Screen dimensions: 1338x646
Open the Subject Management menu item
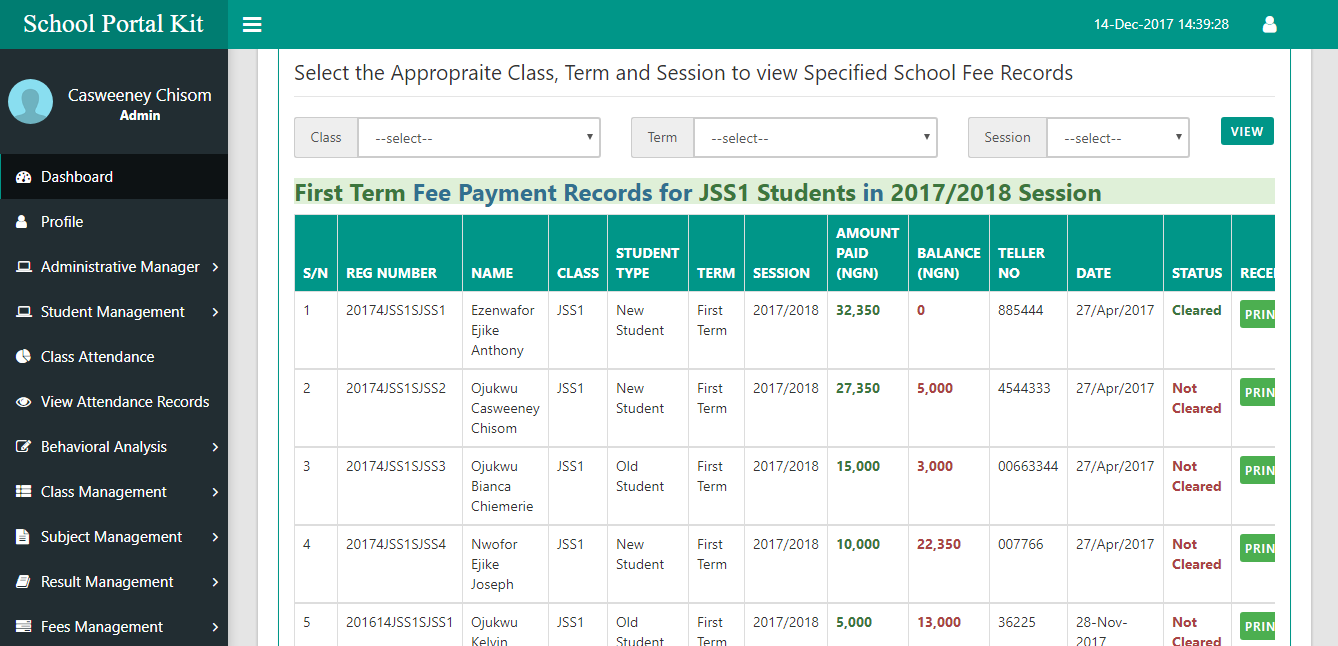pos(111,537)
